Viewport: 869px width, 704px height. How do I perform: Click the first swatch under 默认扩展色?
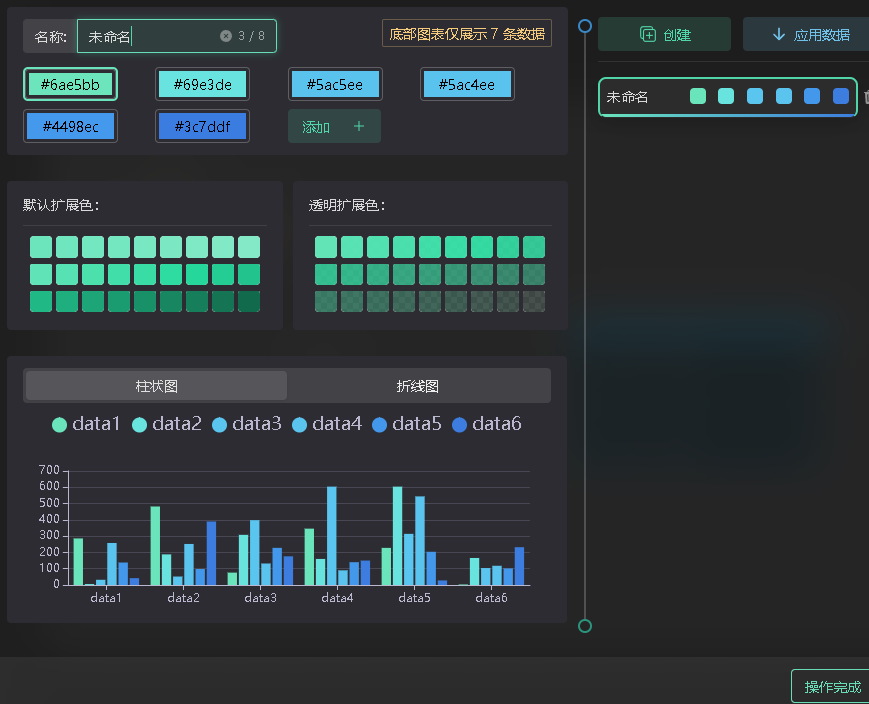pyautogui.click(x=41, y=247)
